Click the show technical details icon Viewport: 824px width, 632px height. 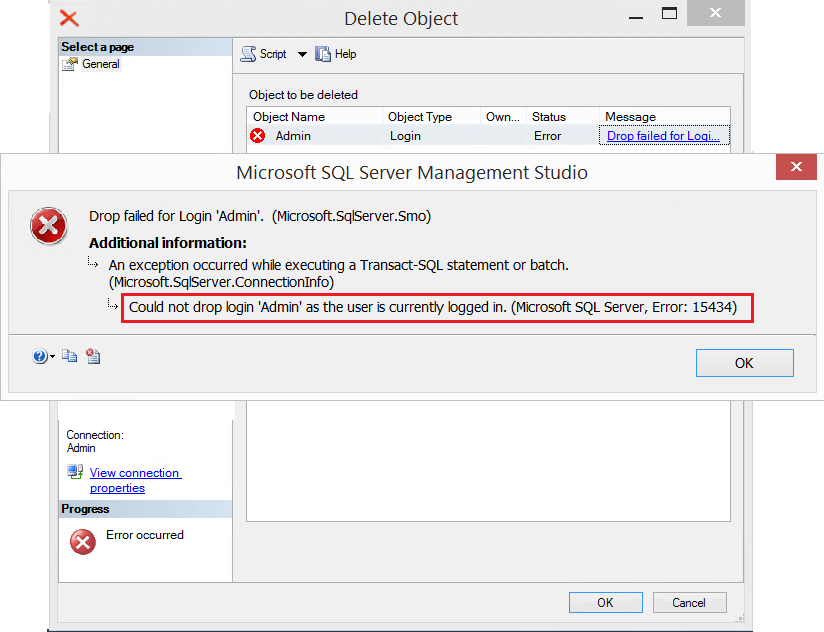tap(93, 356)
